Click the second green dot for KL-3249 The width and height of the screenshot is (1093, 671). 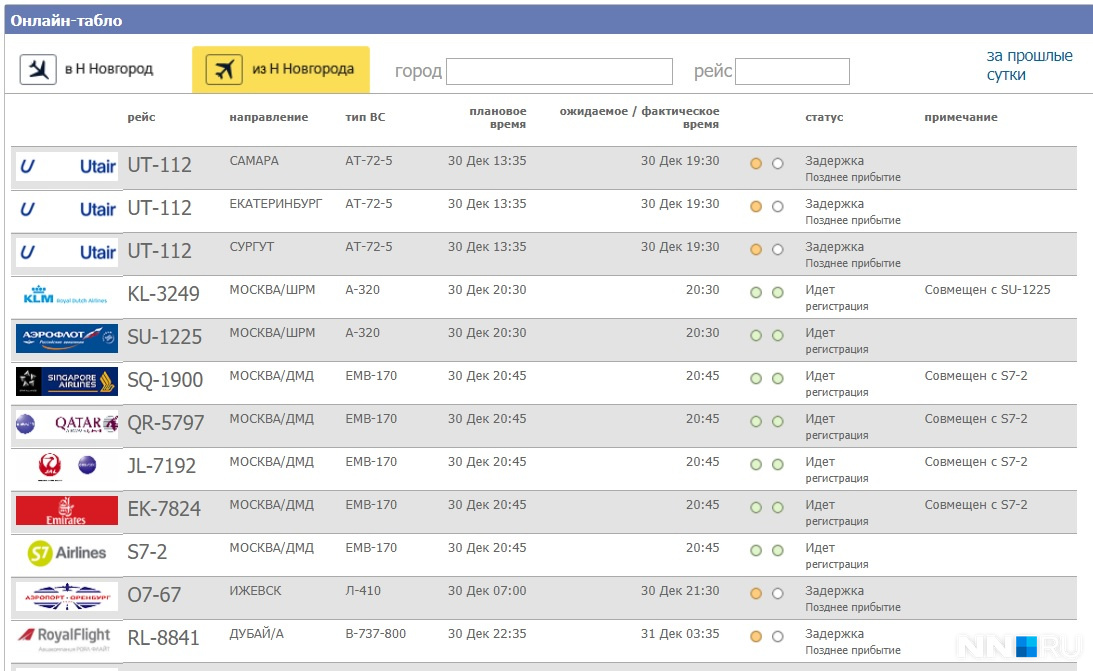pyautogui.click(x=778, y=293)
